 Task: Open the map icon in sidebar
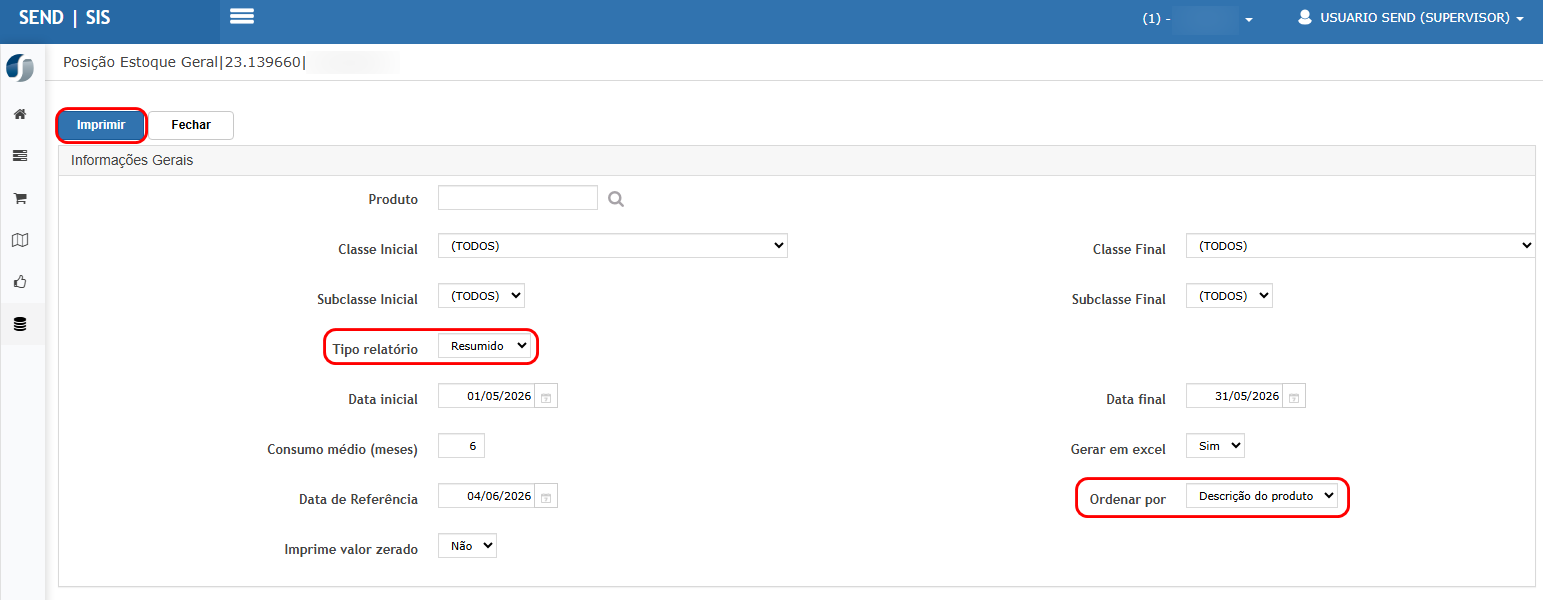19,240
